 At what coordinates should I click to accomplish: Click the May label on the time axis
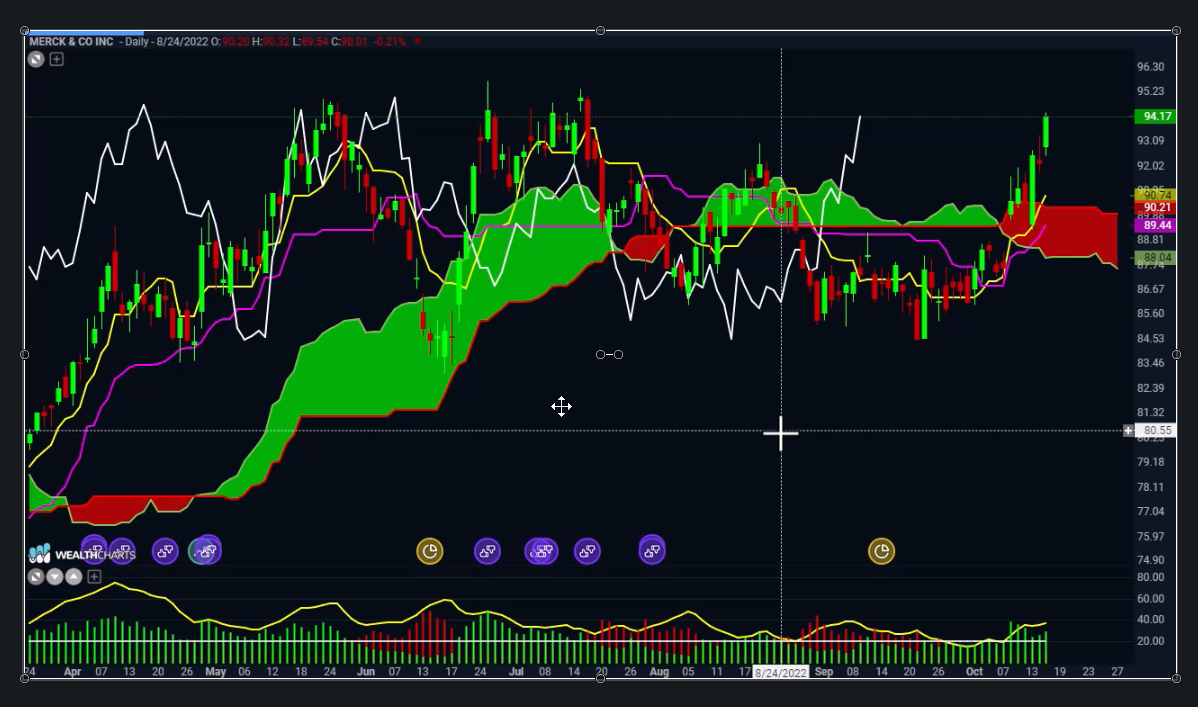click(215, 672)
